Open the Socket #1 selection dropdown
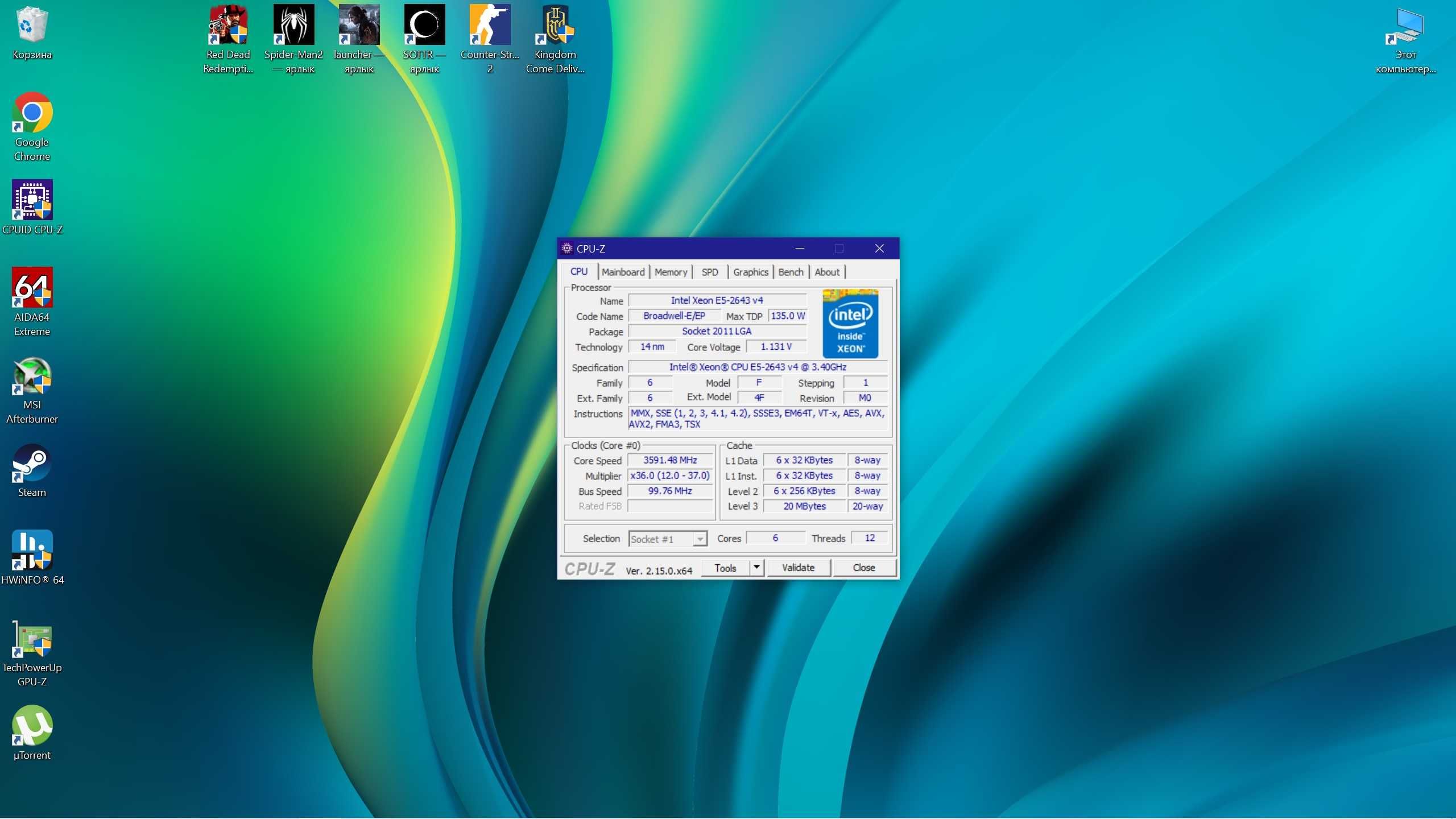This screenshot has height=819, width=1456. pos(668,539)
